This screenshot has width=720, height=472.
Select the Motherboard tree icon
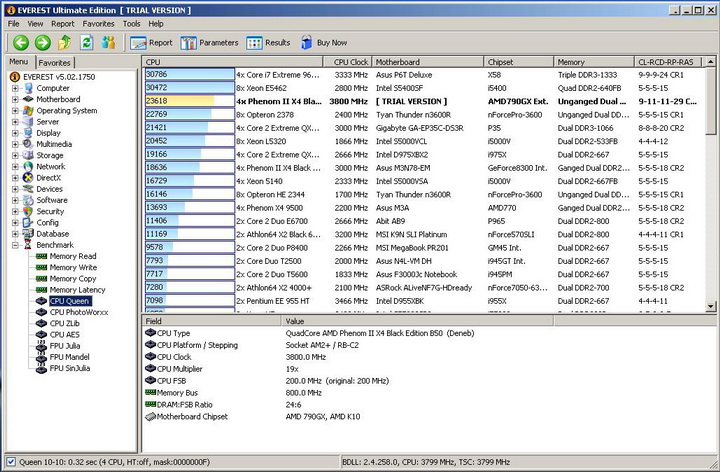point(28,99)
